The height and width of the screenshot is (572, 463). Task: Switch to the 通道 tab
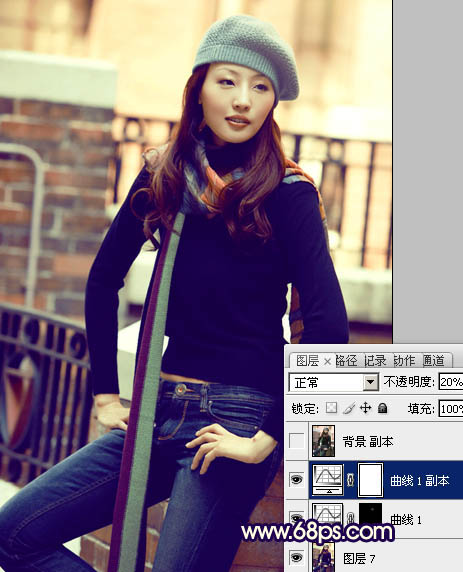(x=433, y=361)
